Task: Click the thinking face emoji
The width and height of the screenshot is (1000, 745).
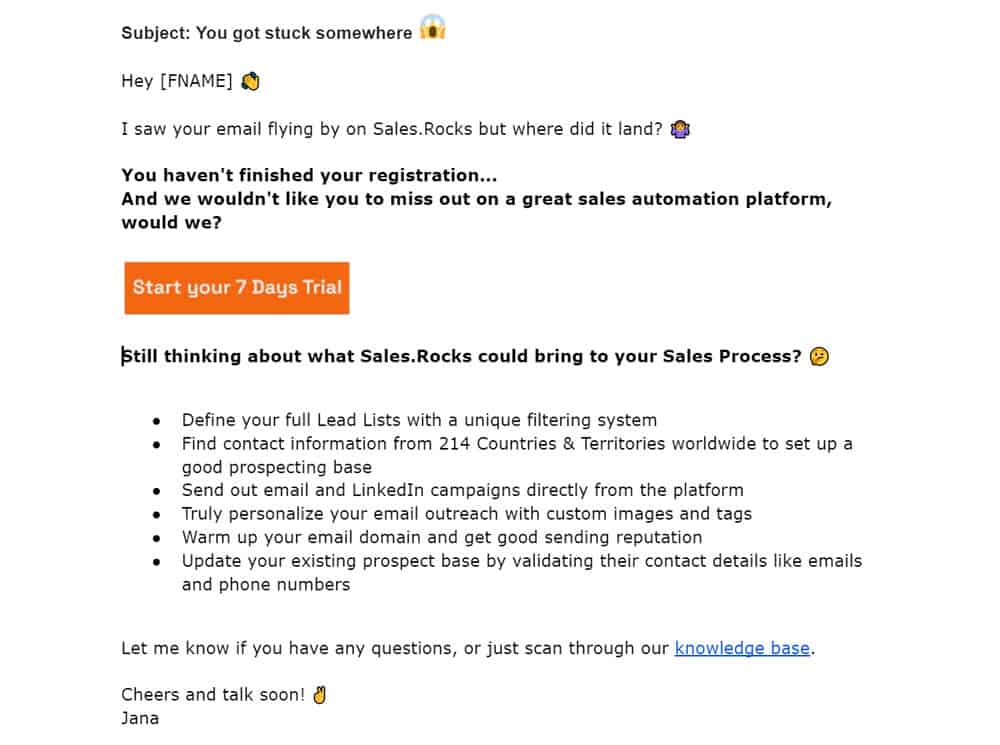Action: pyautogui.click(x=819, y=356)
